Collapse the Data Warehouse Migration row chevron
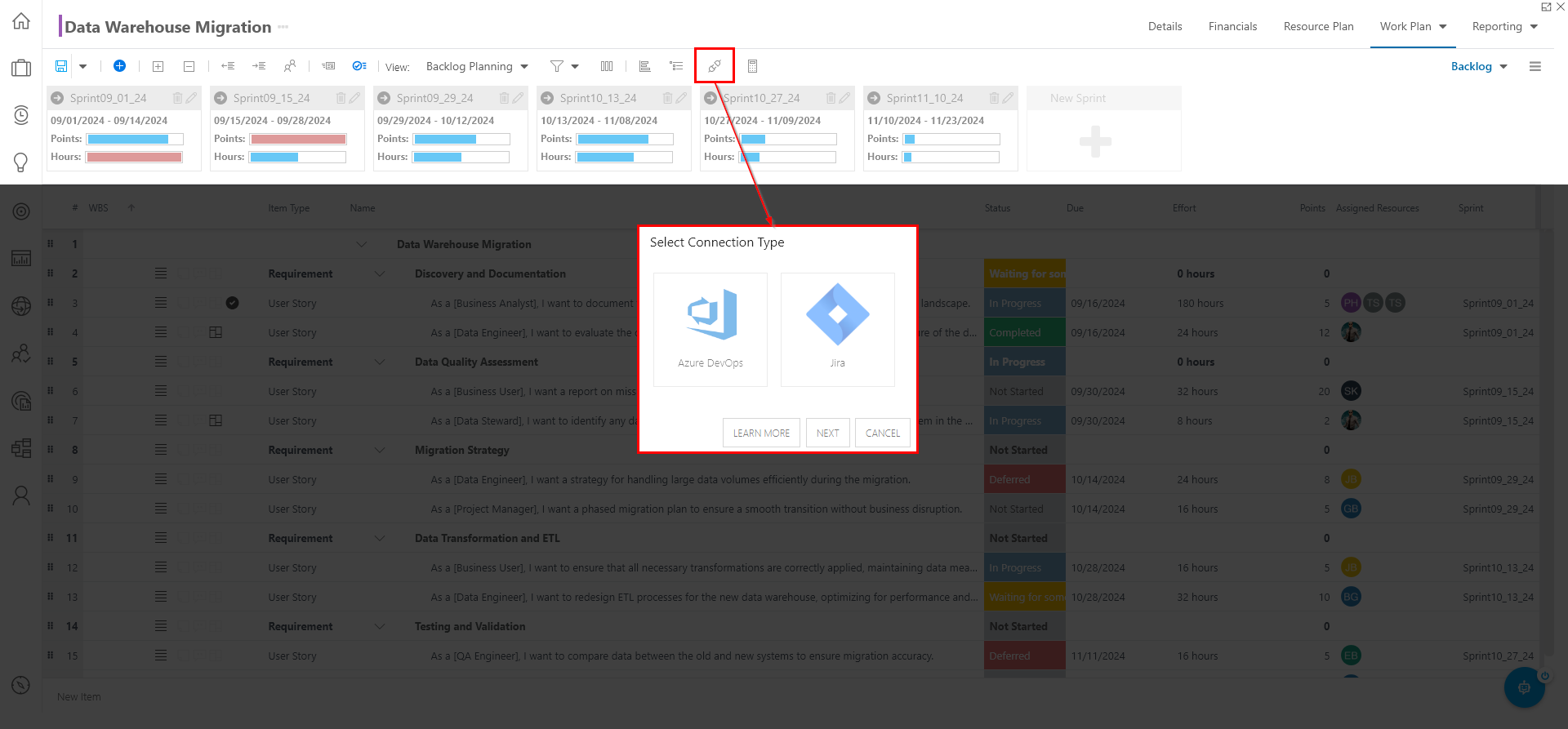This screenshot has width=1568, height=729. point(362,244)
